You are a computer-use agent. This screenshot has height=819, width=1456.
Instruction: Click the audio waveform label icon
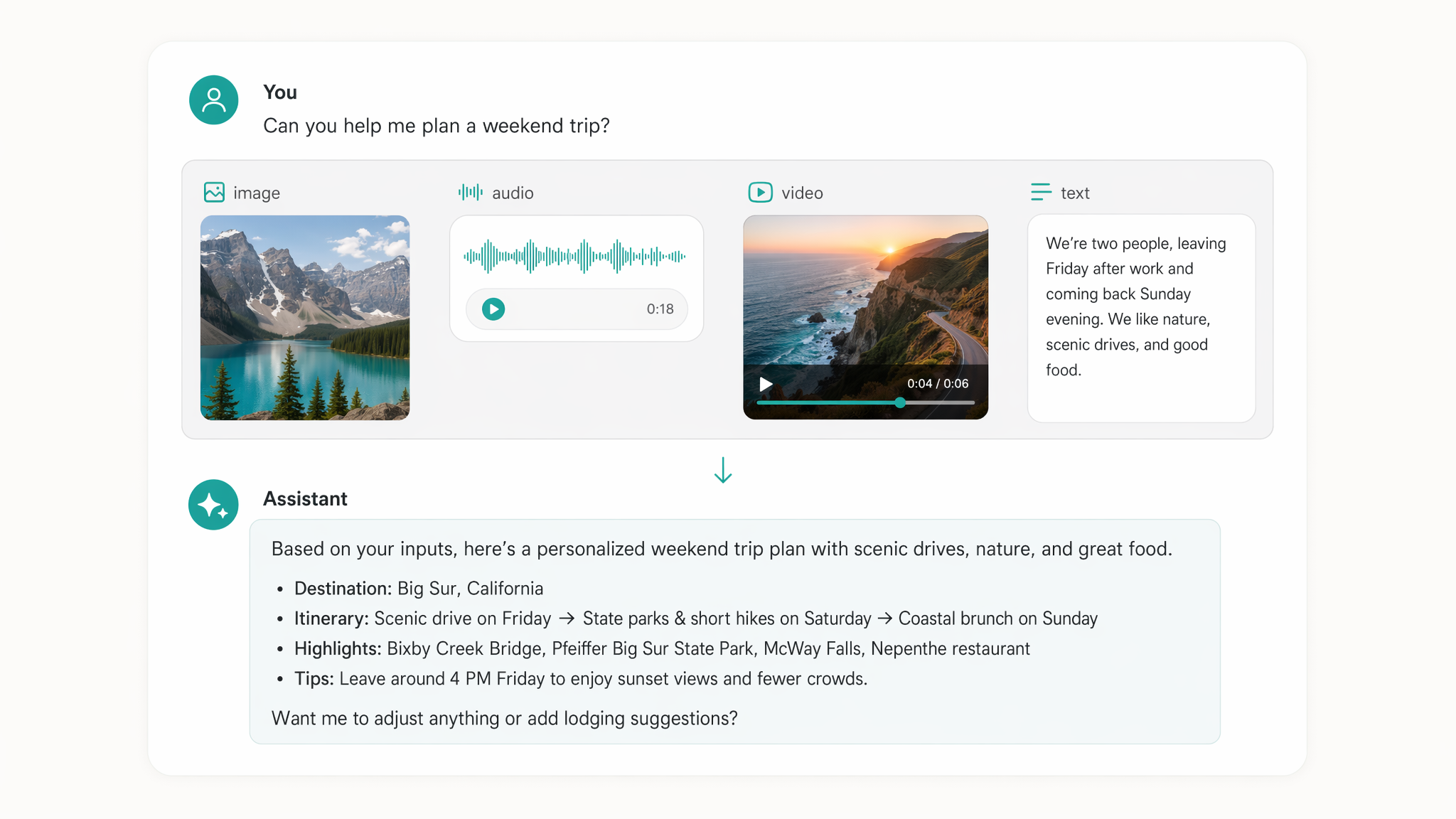pos(470,192)
